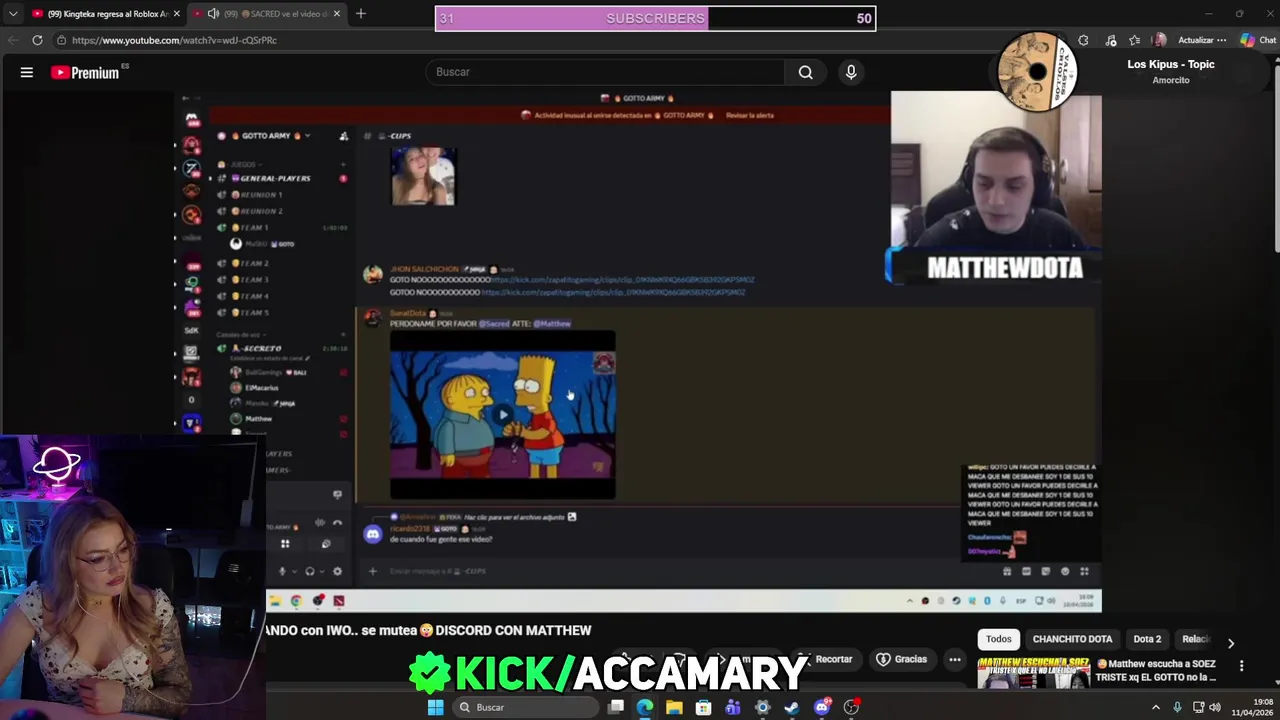Open Matthew escucha a SOEZ video thumbnail
1280x720 pixels.
pyautogui.click(x=1033, y=672)
